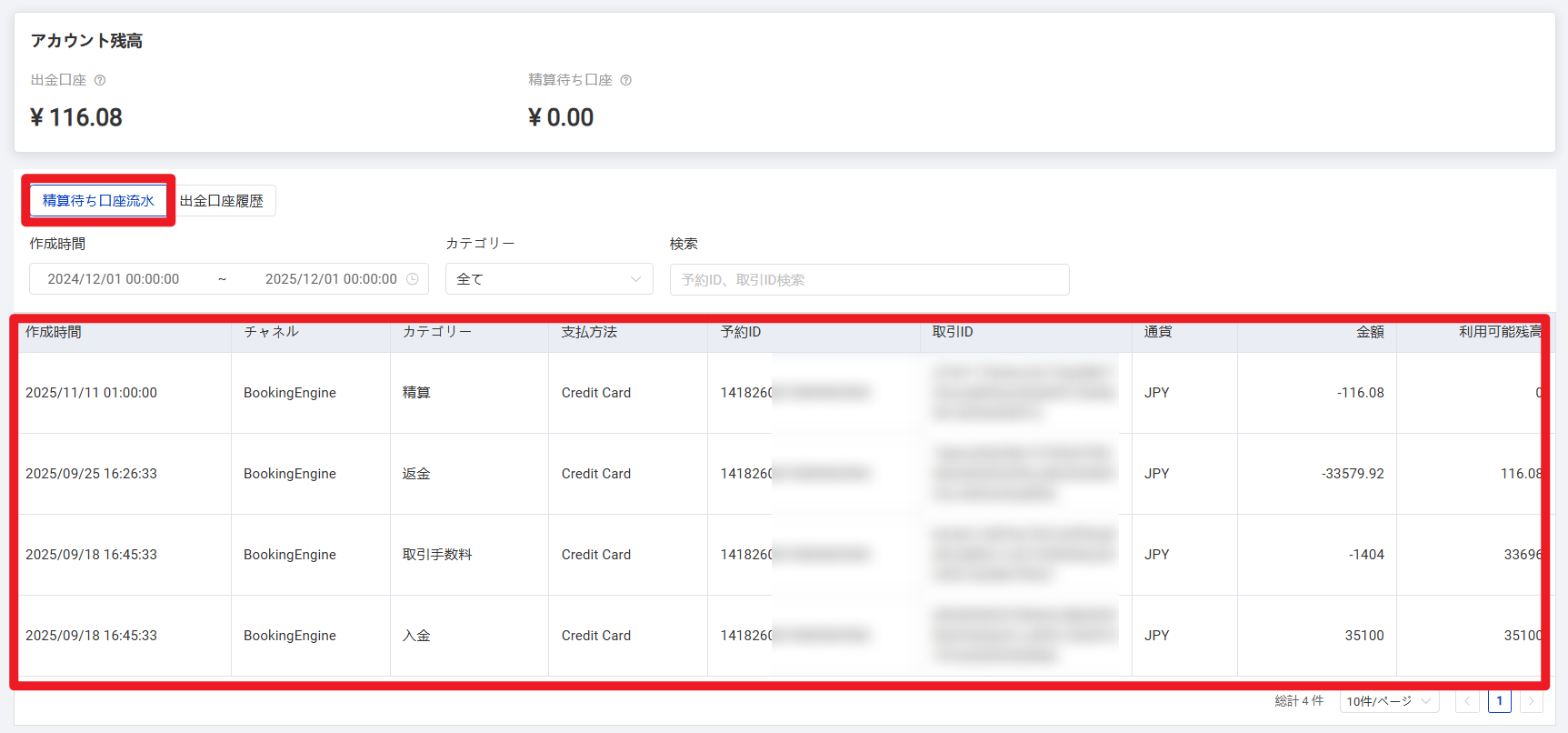The width and height of the screenshot is (1568, 733).
Task: Expand the カテゴリー dropdown showing 全て
Action: click(x=548, y=279)
